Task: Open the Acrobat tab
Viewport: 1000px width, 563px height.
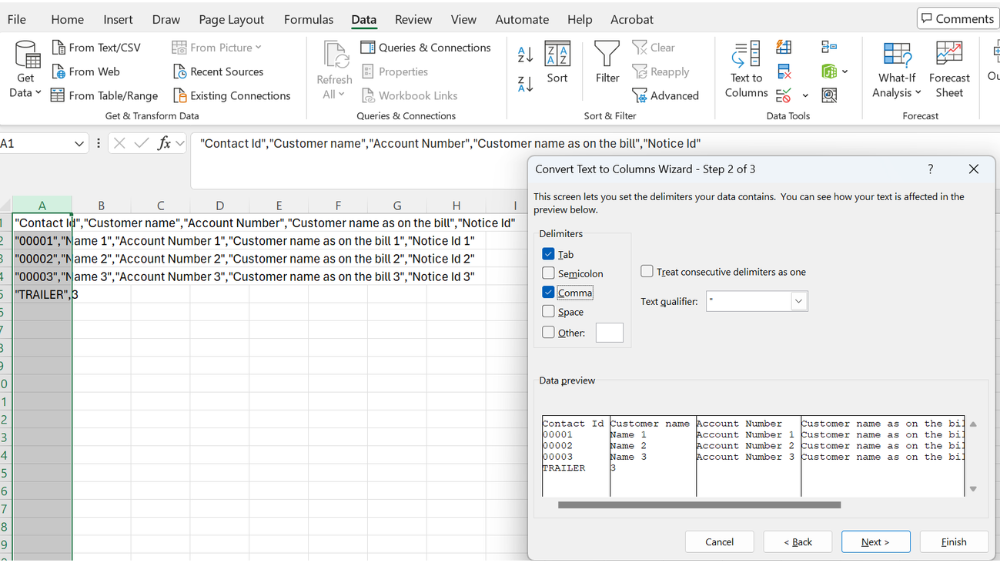Action: pos(631,20)
